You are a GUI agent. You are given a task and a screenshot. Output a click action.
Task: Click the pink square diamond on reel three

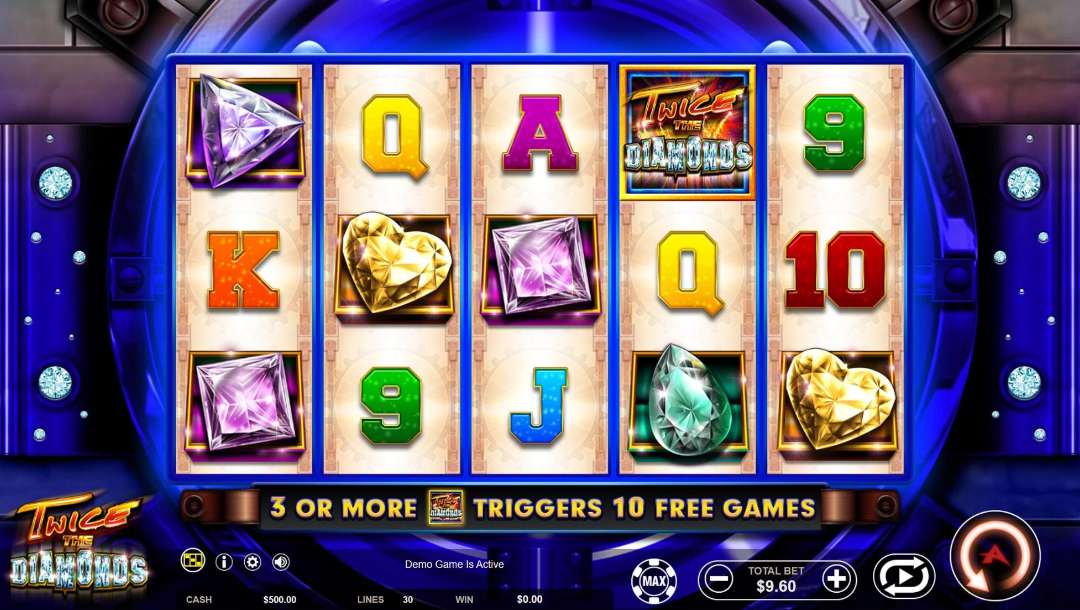541,269
